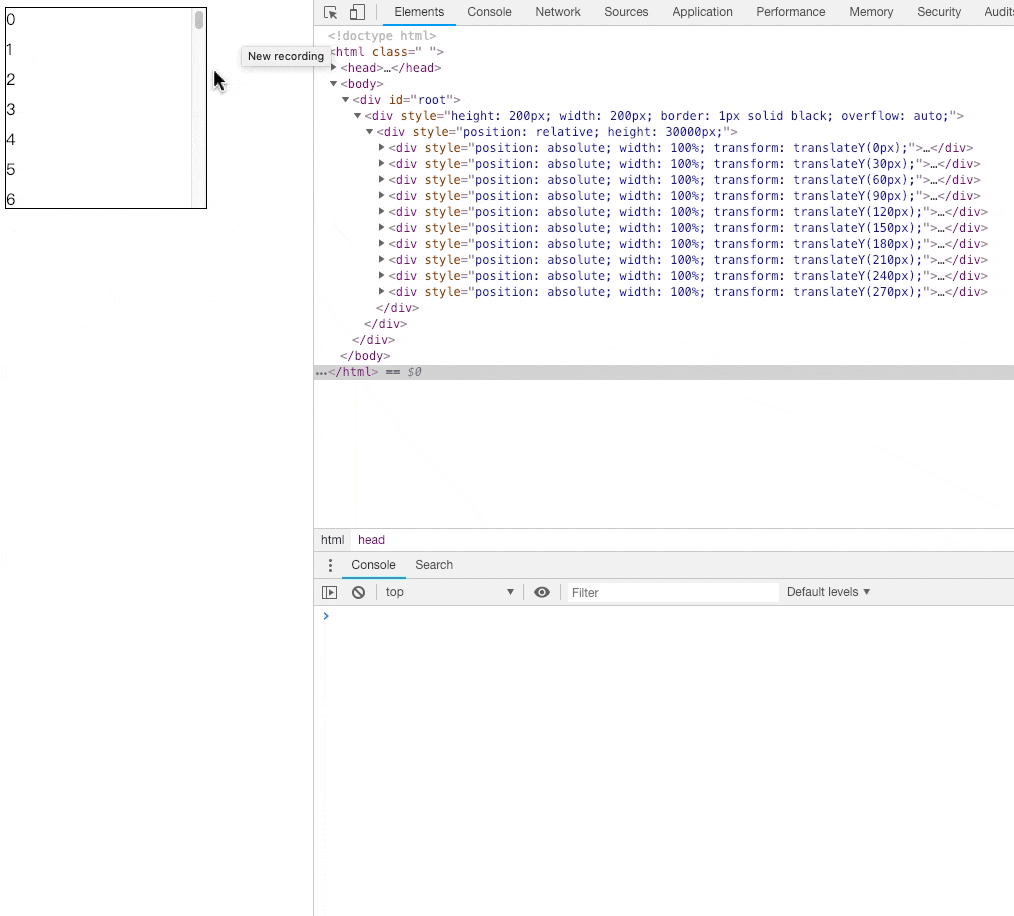
Task: Collapse the div id root node
Action: pyautogui.click(x=345, y=100)
